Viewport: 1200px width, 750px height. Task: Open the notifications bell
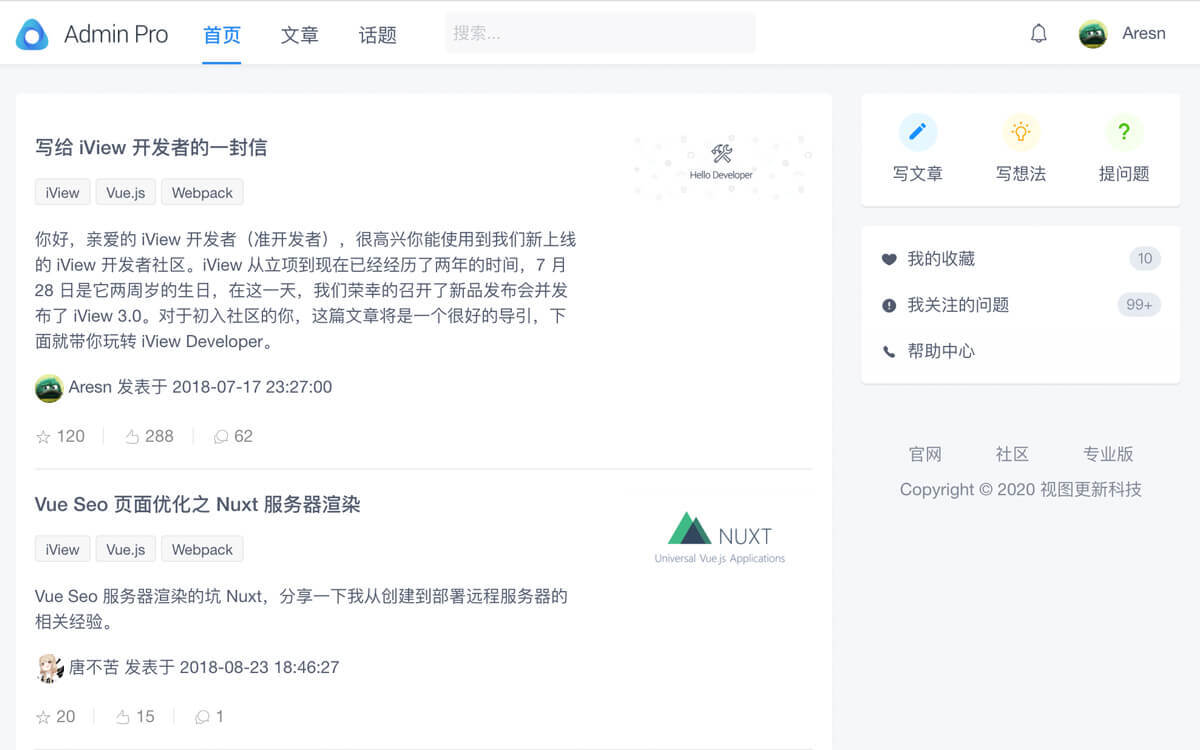click(1038, 33)
